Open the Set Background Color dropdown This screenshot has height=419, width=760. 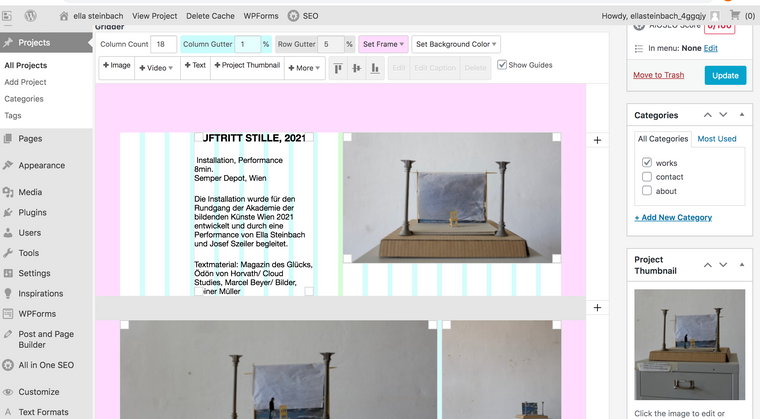(x=456, y=44)
